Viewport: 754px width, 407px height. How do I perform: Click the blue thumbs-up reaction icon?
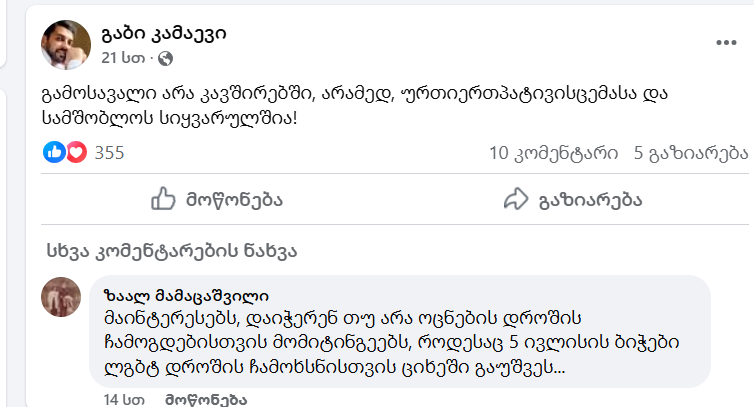[x=54, y=153]
